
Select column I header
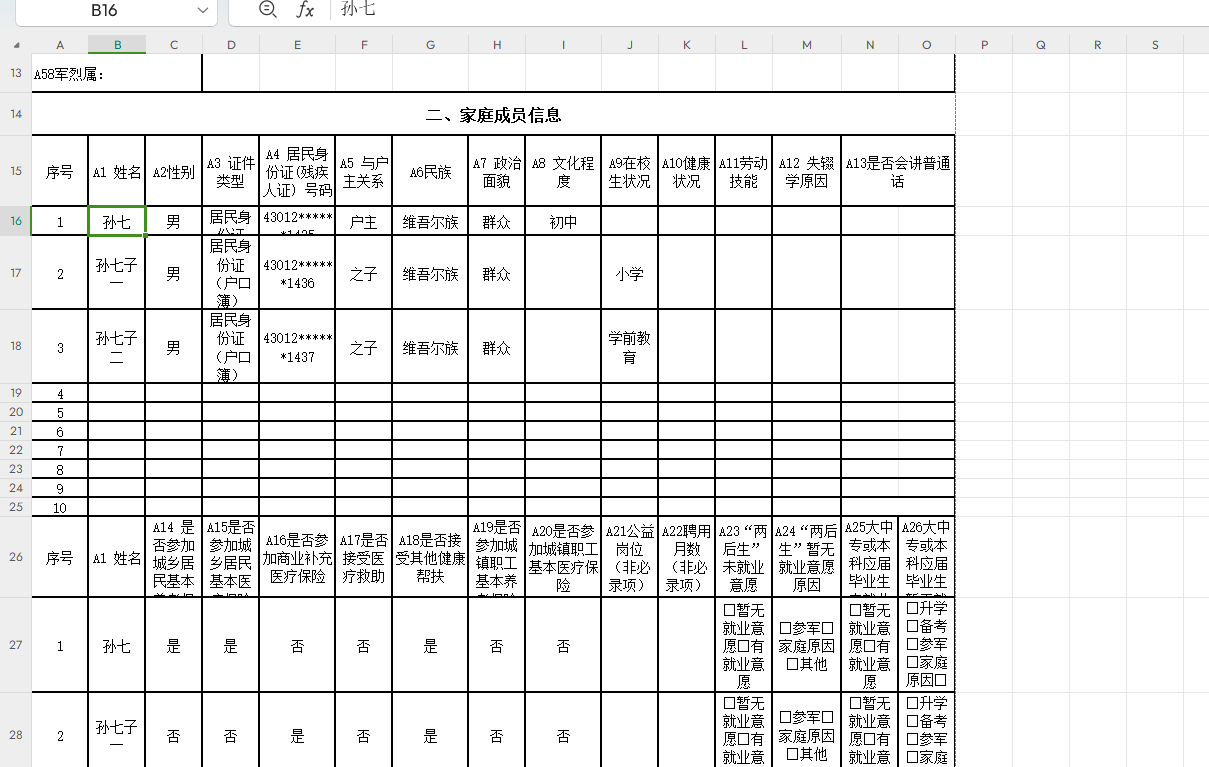(563, 45)
